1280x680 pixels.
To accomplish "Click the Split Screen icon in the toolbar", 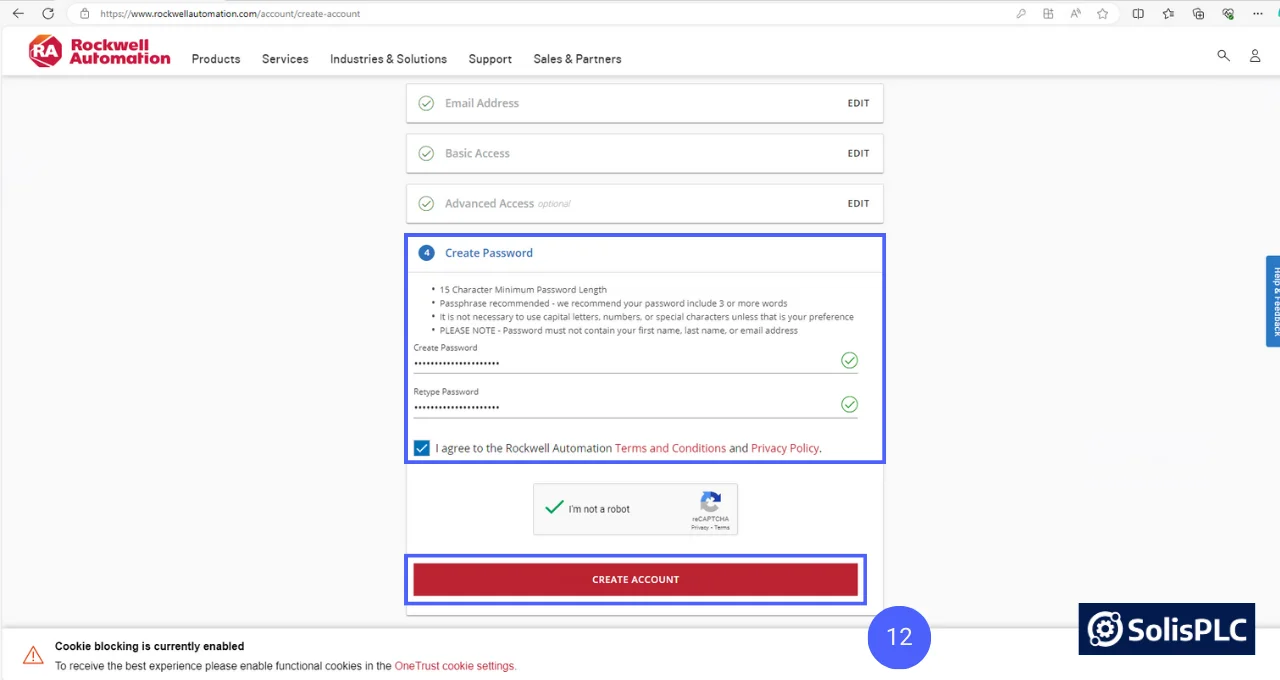I will 1138,13.
